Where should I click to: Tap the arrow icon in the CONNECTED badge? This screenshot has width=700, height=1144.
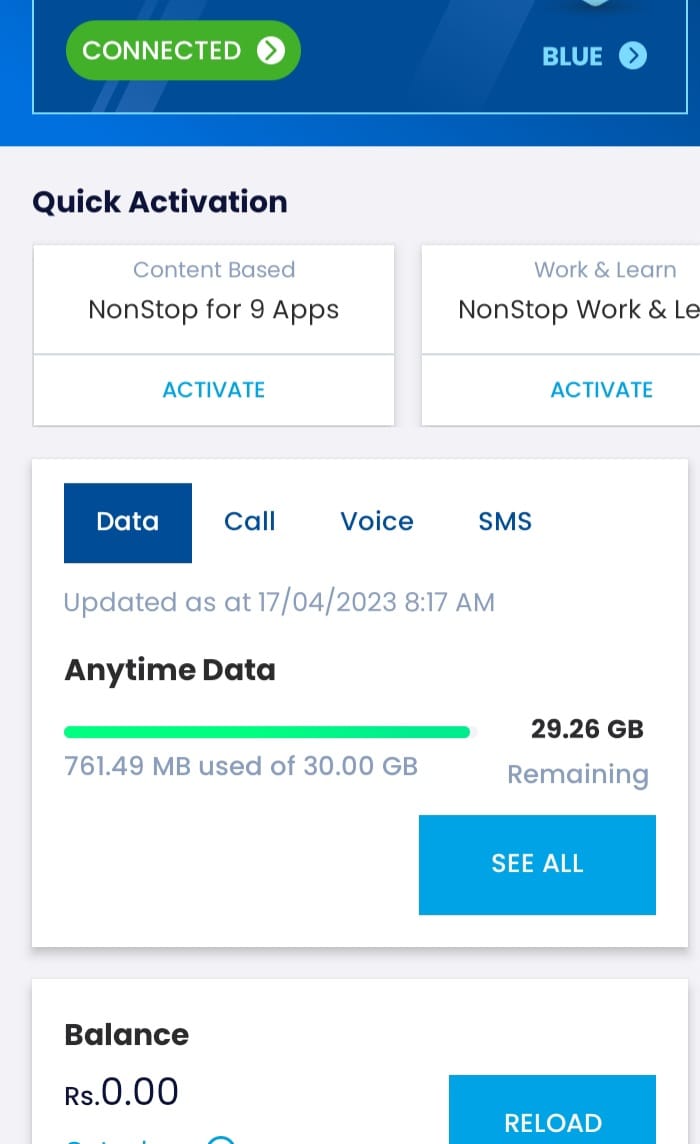271,50
